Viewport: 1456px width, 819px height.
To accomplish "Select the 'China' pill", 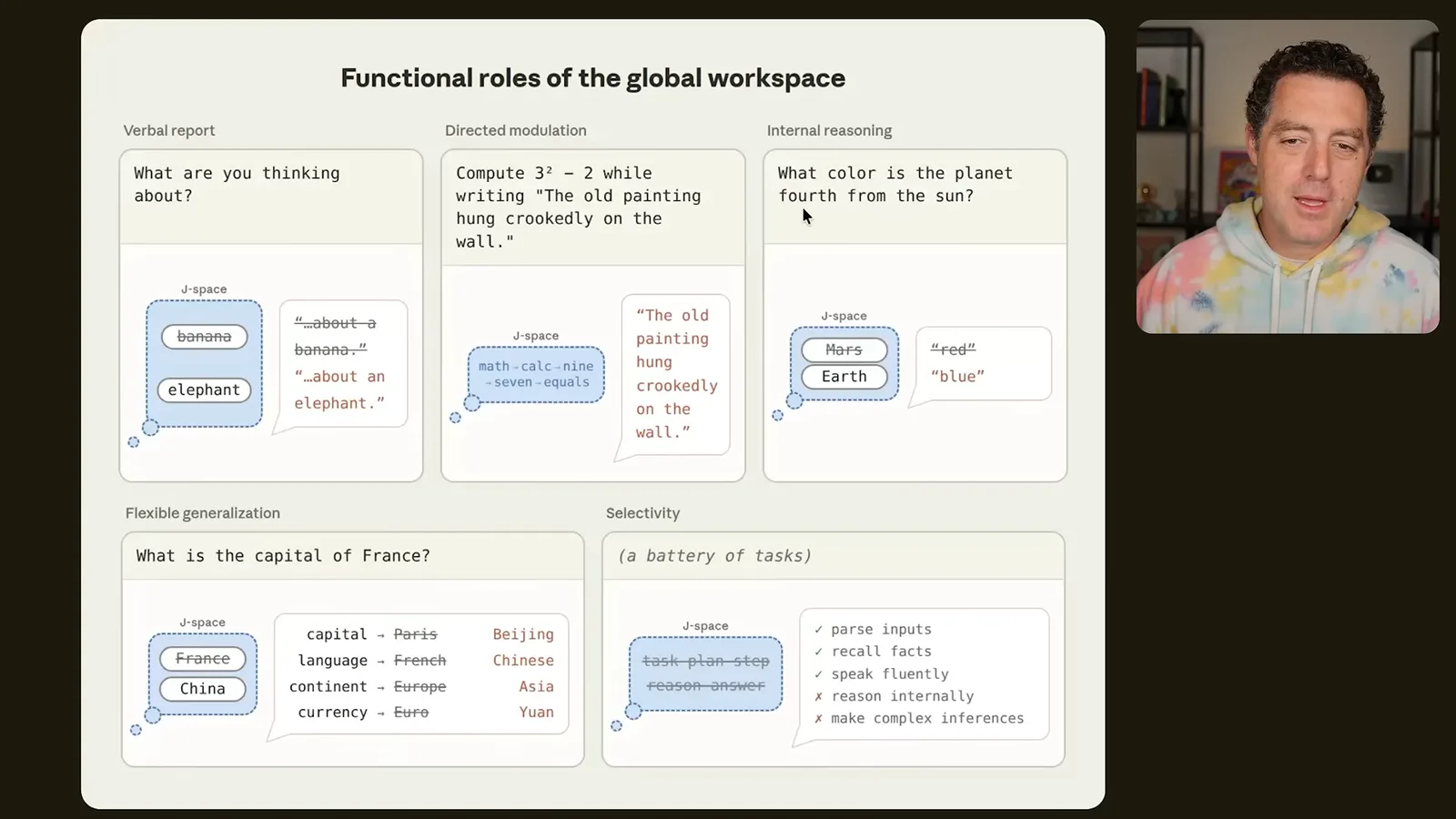I will click(203, 689).
